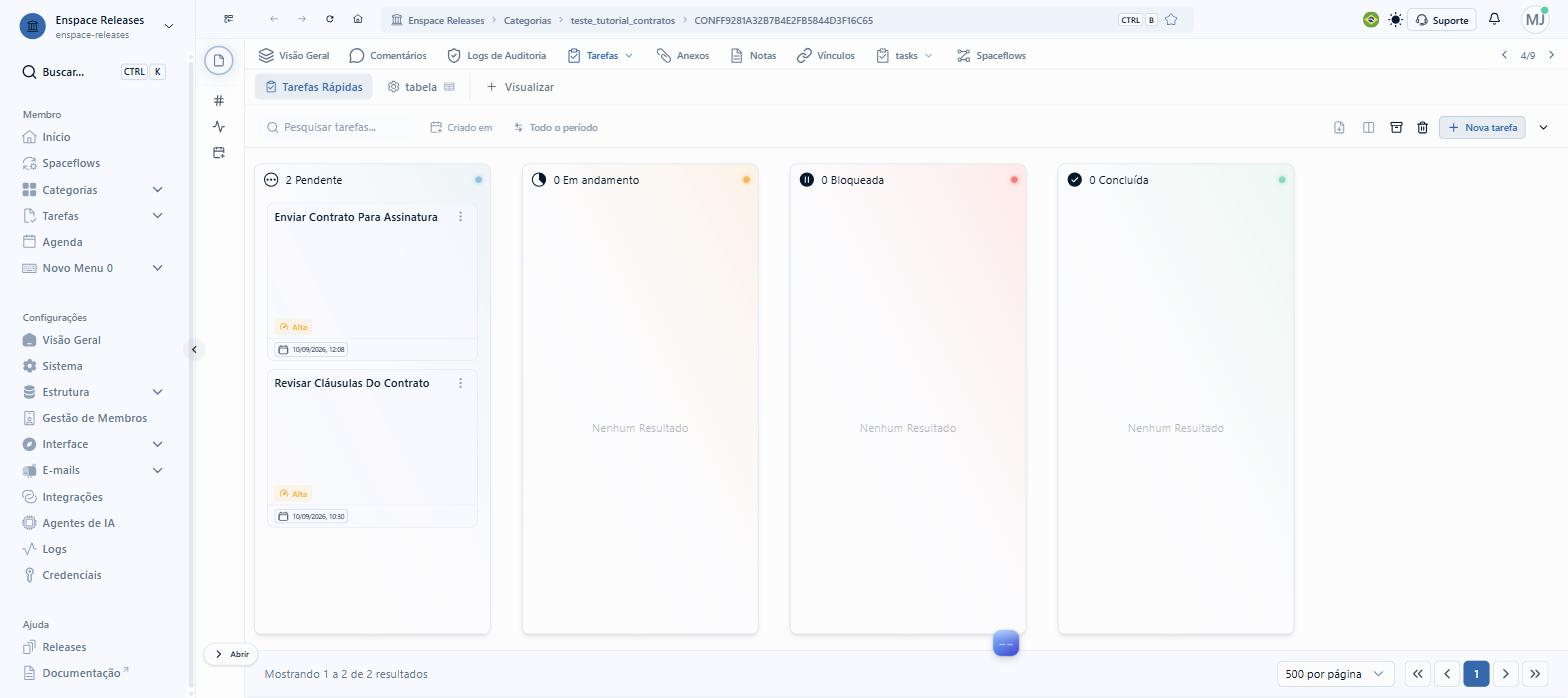
Task: Expand the Categorias sidebar menu
Action: tap(157, 190)
